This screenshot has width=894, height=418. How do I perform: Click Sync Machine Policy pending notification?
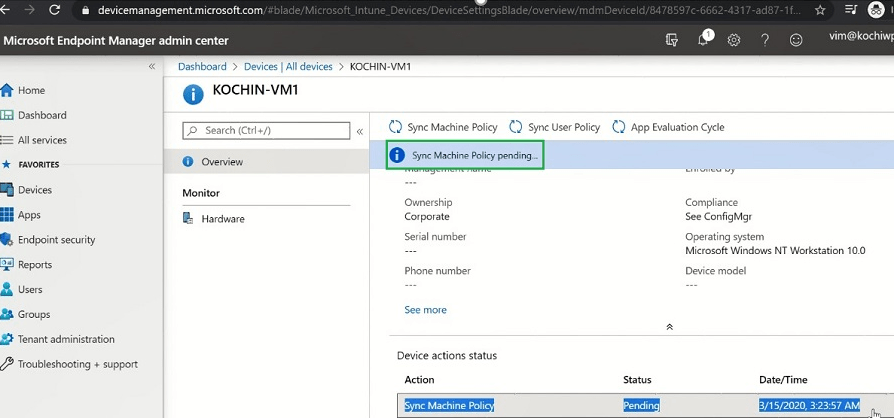[465, 155]
